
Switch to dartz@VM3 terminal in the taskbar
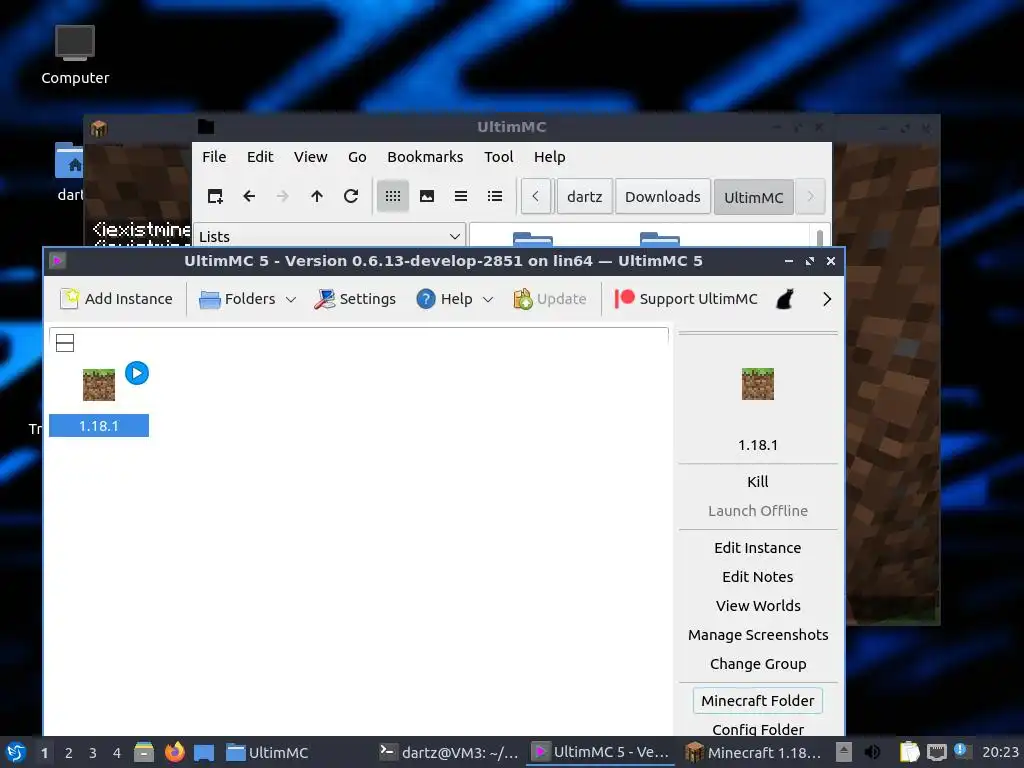point(449,752)
